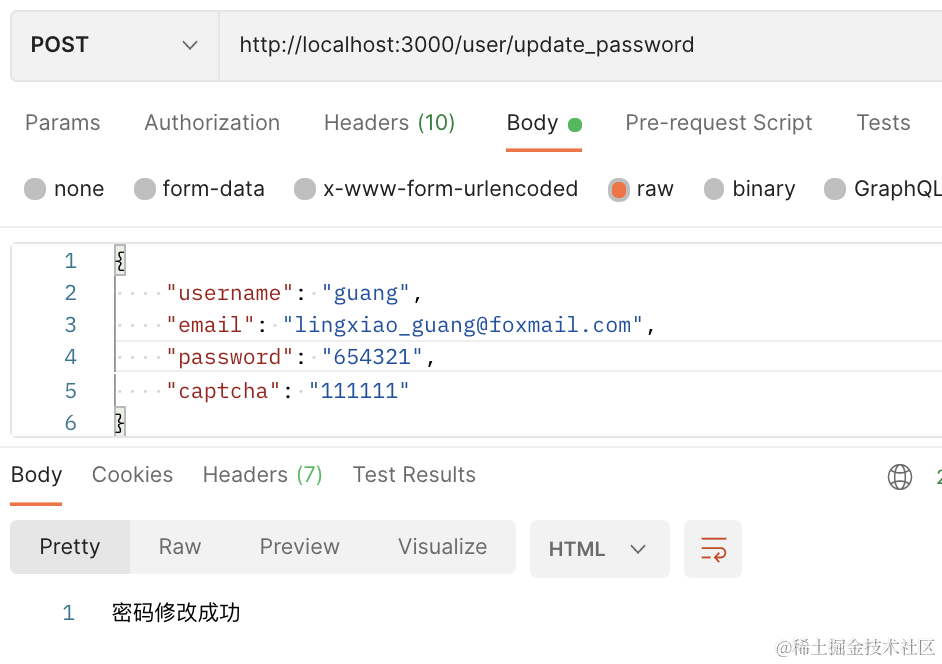Show the response Cookies tab
The image size is (942, 664).
(x=132, y=475)
